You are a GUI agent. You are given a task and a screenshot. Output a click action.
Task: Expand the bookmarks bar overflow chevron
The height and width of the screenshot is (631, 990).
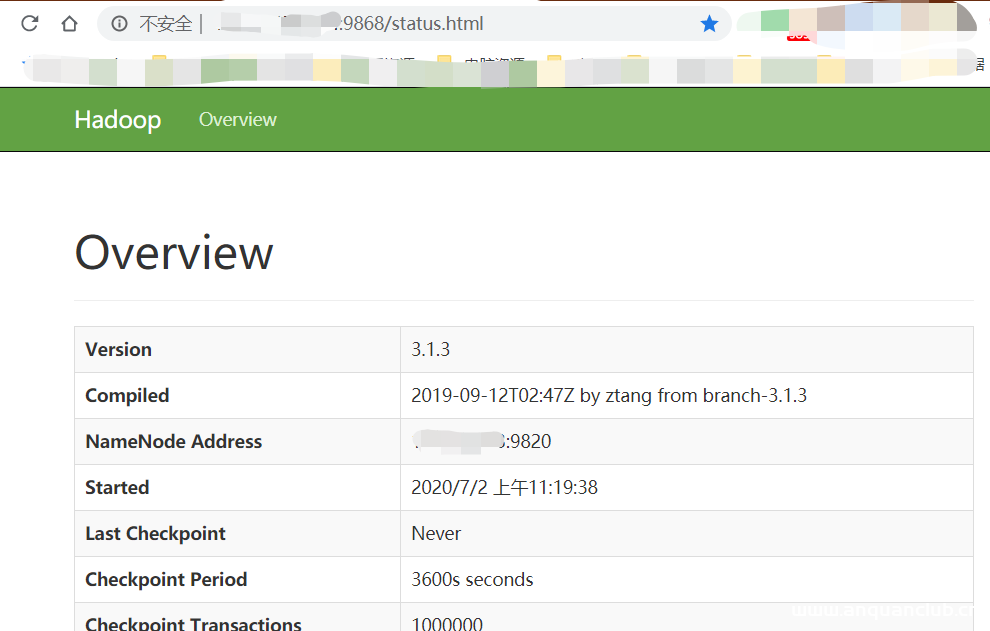(980, 66)
